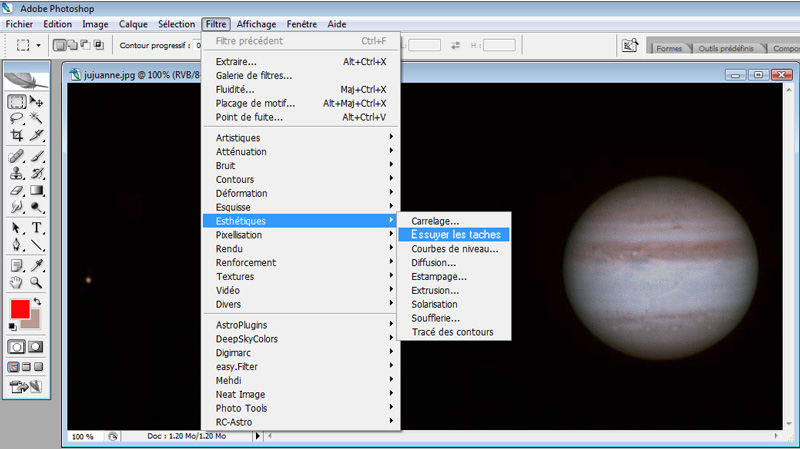Select the Notes tool
Viewport: 800px width, 449px height.
coord(17,265)
